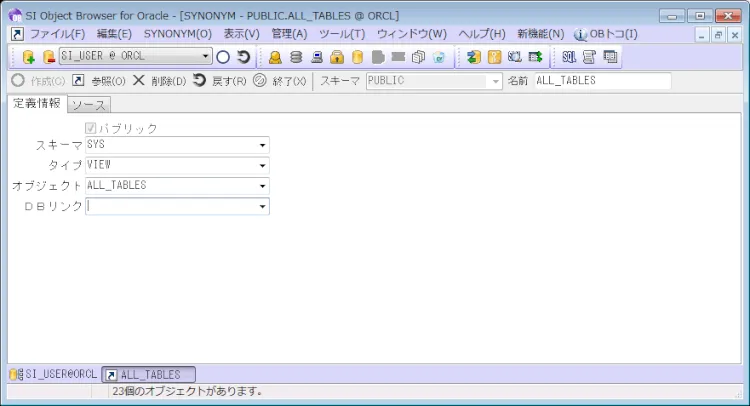
Task: Click the 削除(D) button
Action: pyautogui.click(x=159, y=81)
